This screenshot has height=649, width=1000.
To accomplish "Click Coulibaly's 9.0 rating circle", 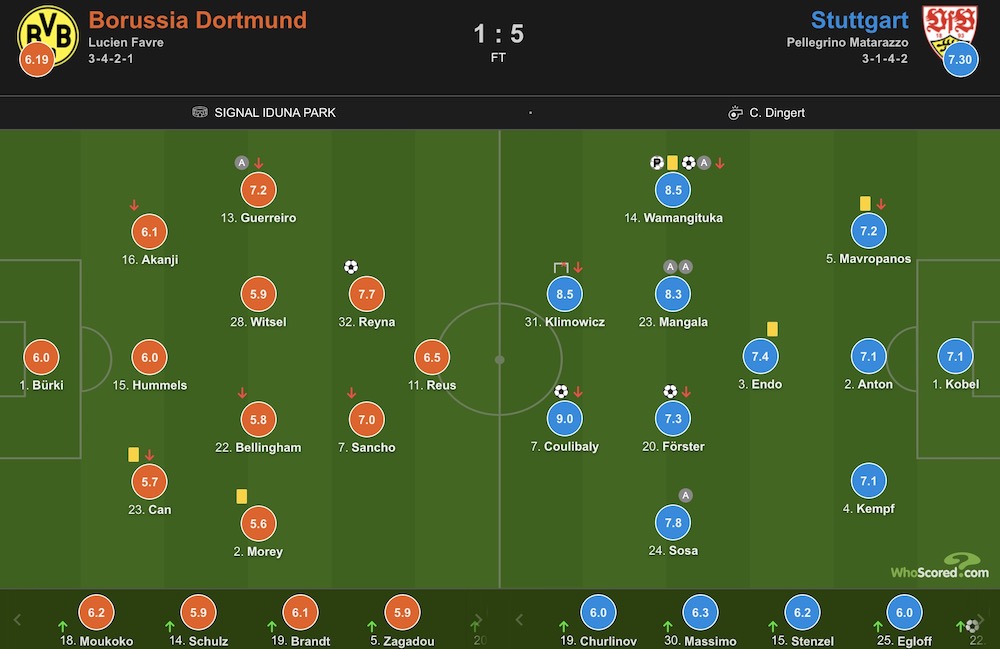I will pyautogui.click(x=564, y=419).
